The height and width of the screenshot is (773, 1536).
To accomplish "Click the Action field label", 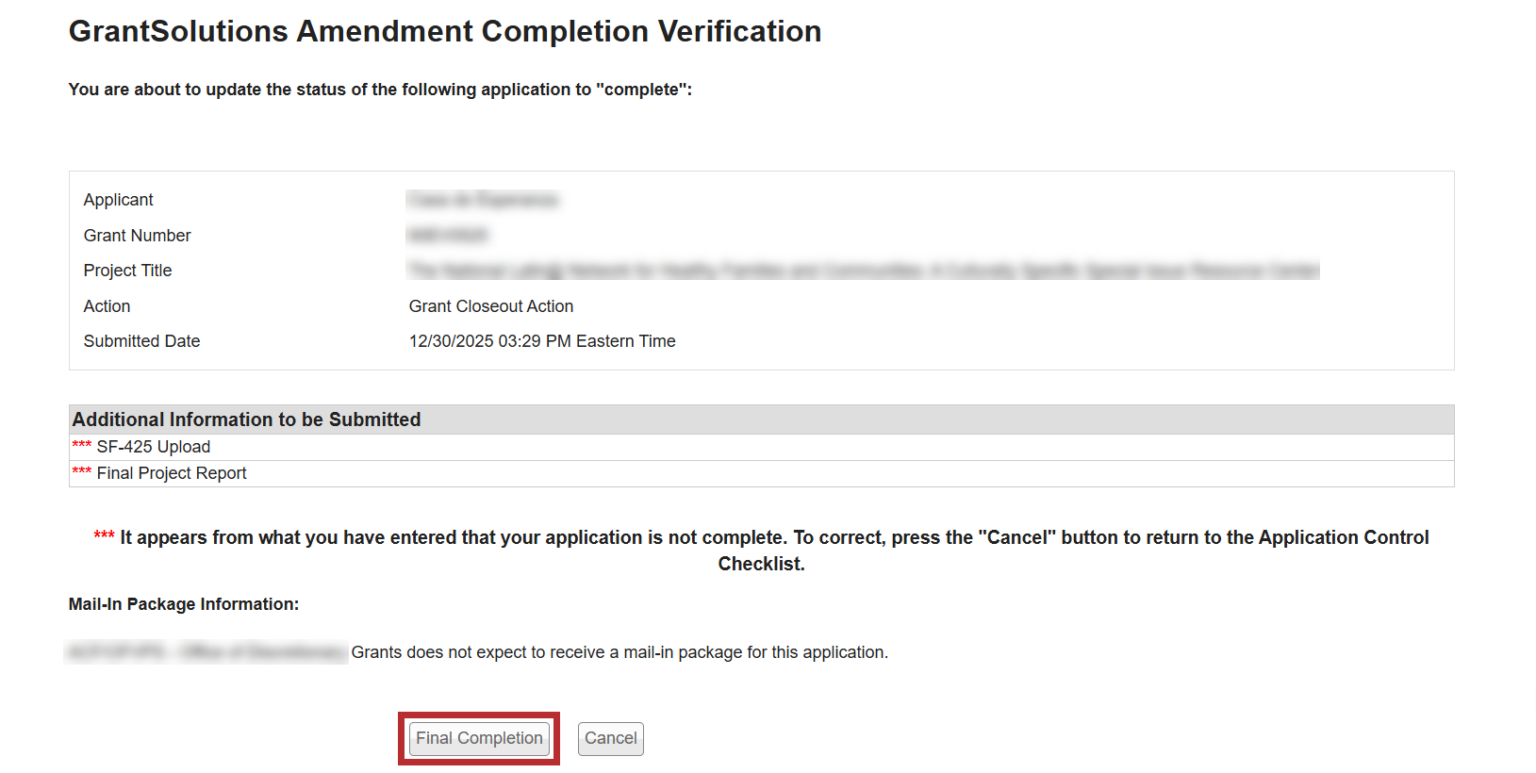I will point(107,306).
